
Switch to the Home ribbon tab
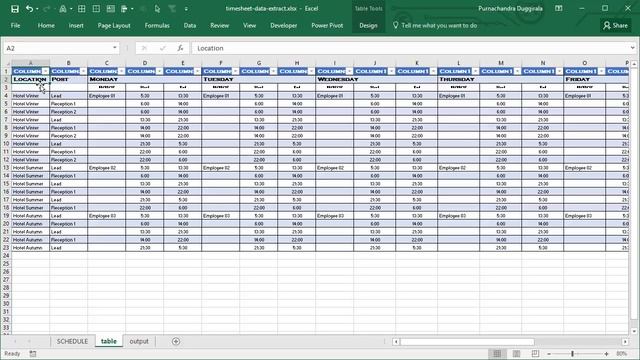click(x=46, y=25)
